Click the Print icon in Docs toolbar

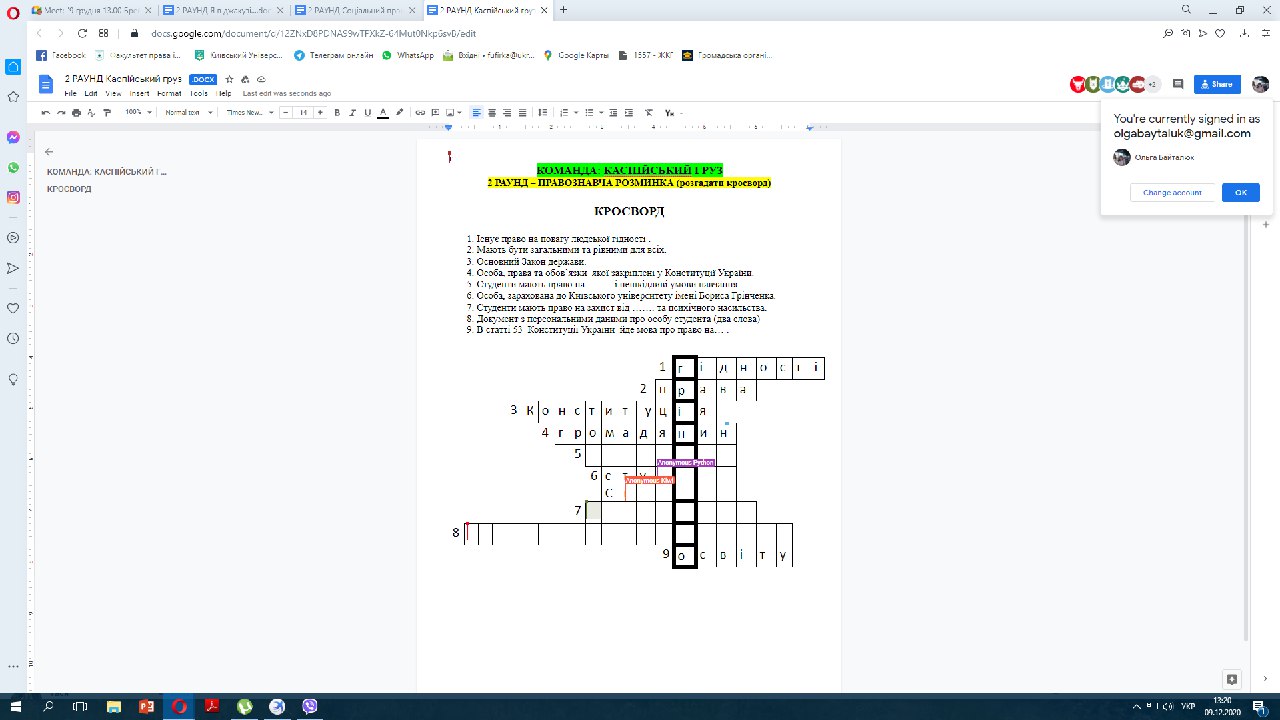[75, 113]
